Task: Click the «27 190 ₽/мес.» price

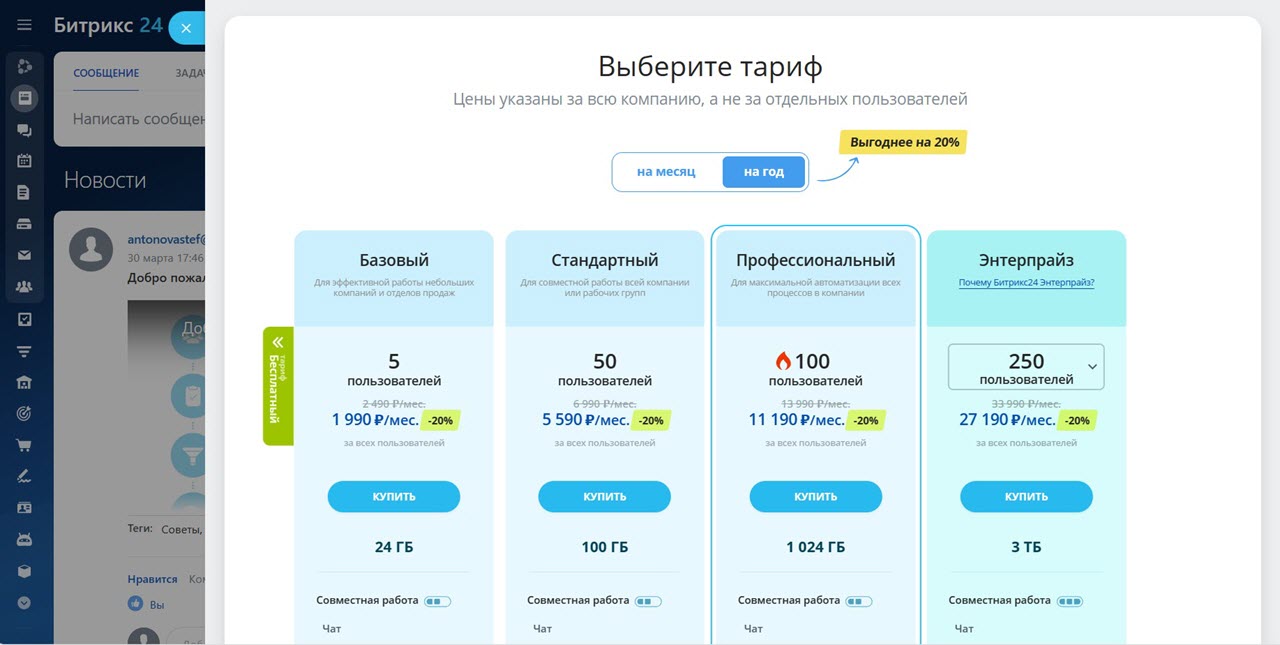Action: [x=1007, y=420]
